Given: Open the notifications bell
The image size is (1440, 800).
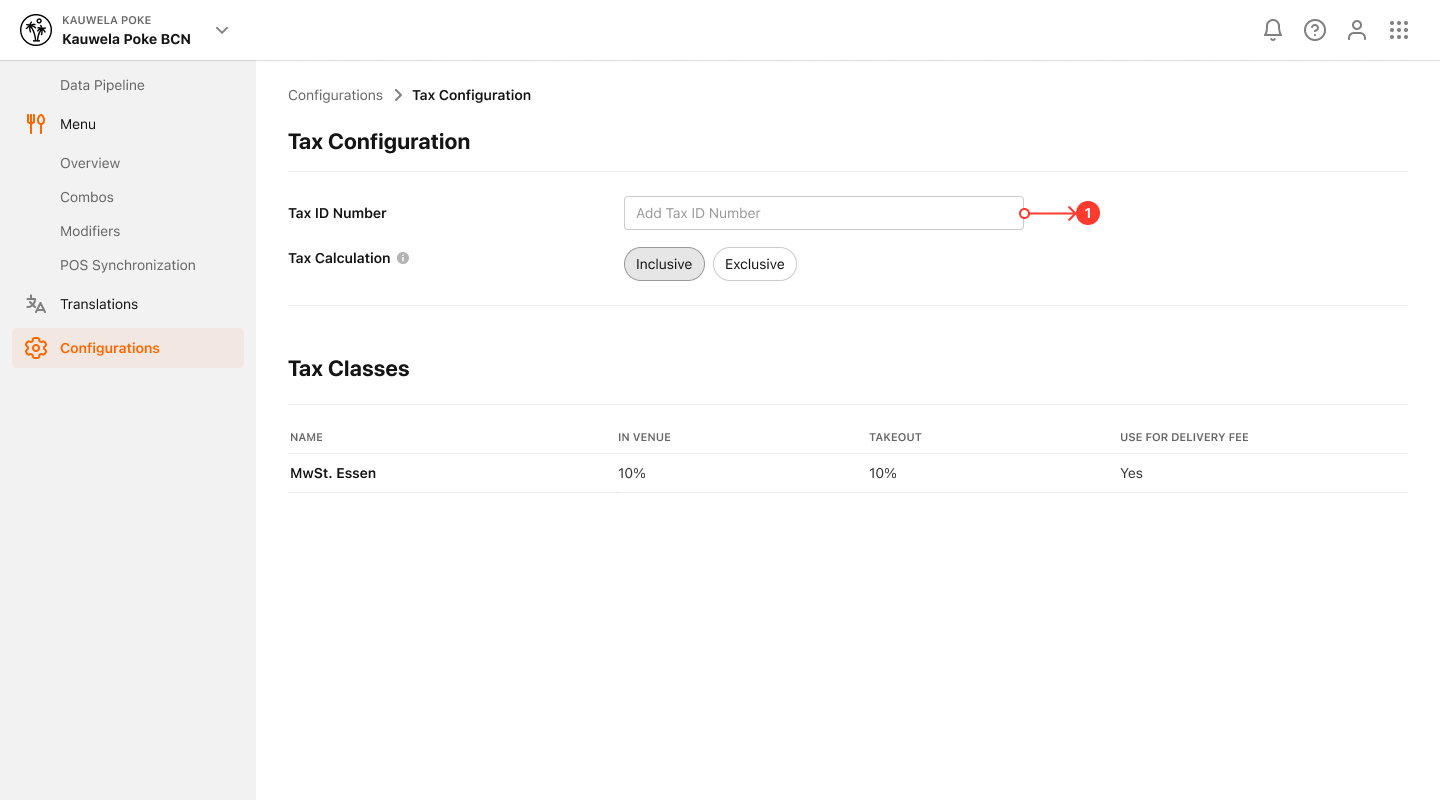Looking at the screenshot, I should pos(1273,30).
